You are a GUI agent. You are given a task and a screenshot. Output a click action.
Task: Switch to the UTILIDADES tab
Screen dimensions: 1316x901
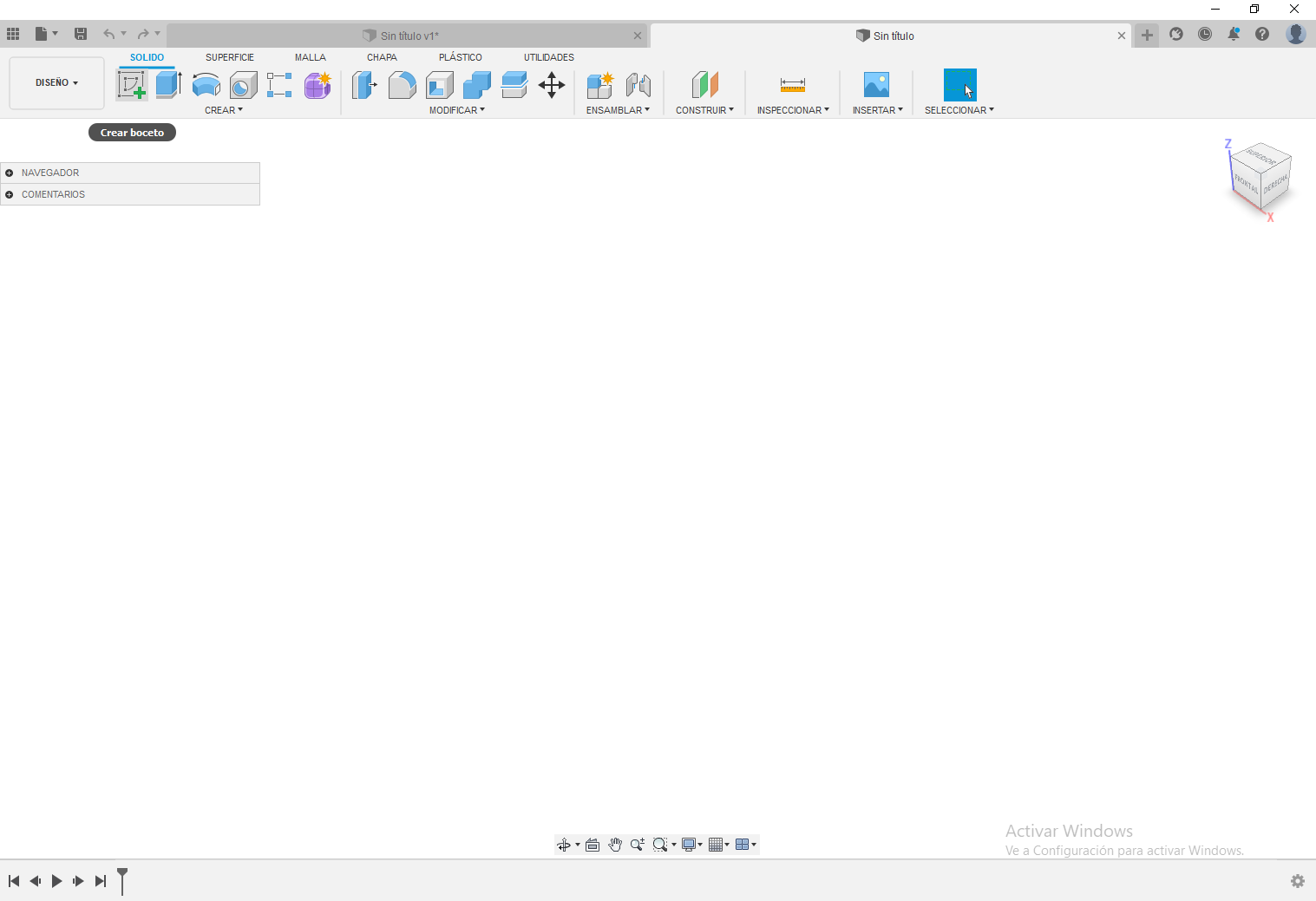(x=548, y=57)
